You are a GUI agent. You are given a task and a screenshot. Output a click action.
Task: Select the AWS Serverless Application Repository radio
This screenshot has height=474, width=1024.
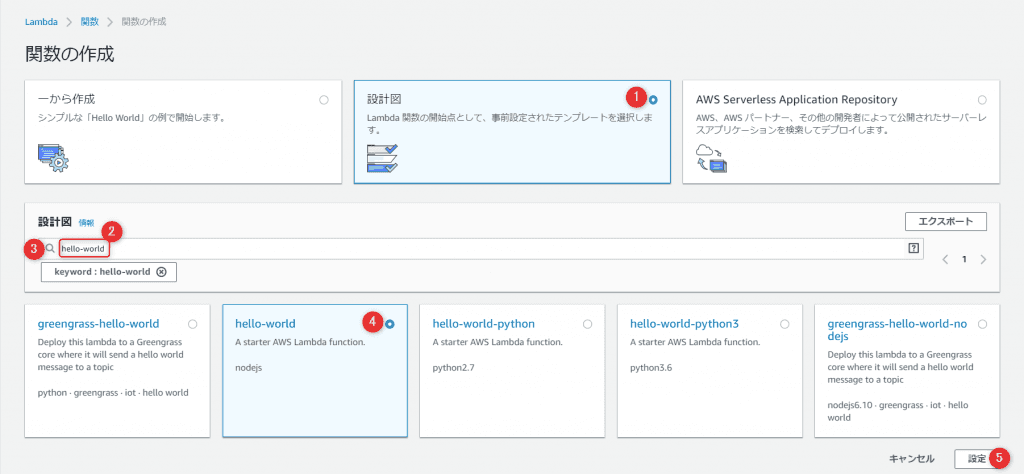pos(982,100)
